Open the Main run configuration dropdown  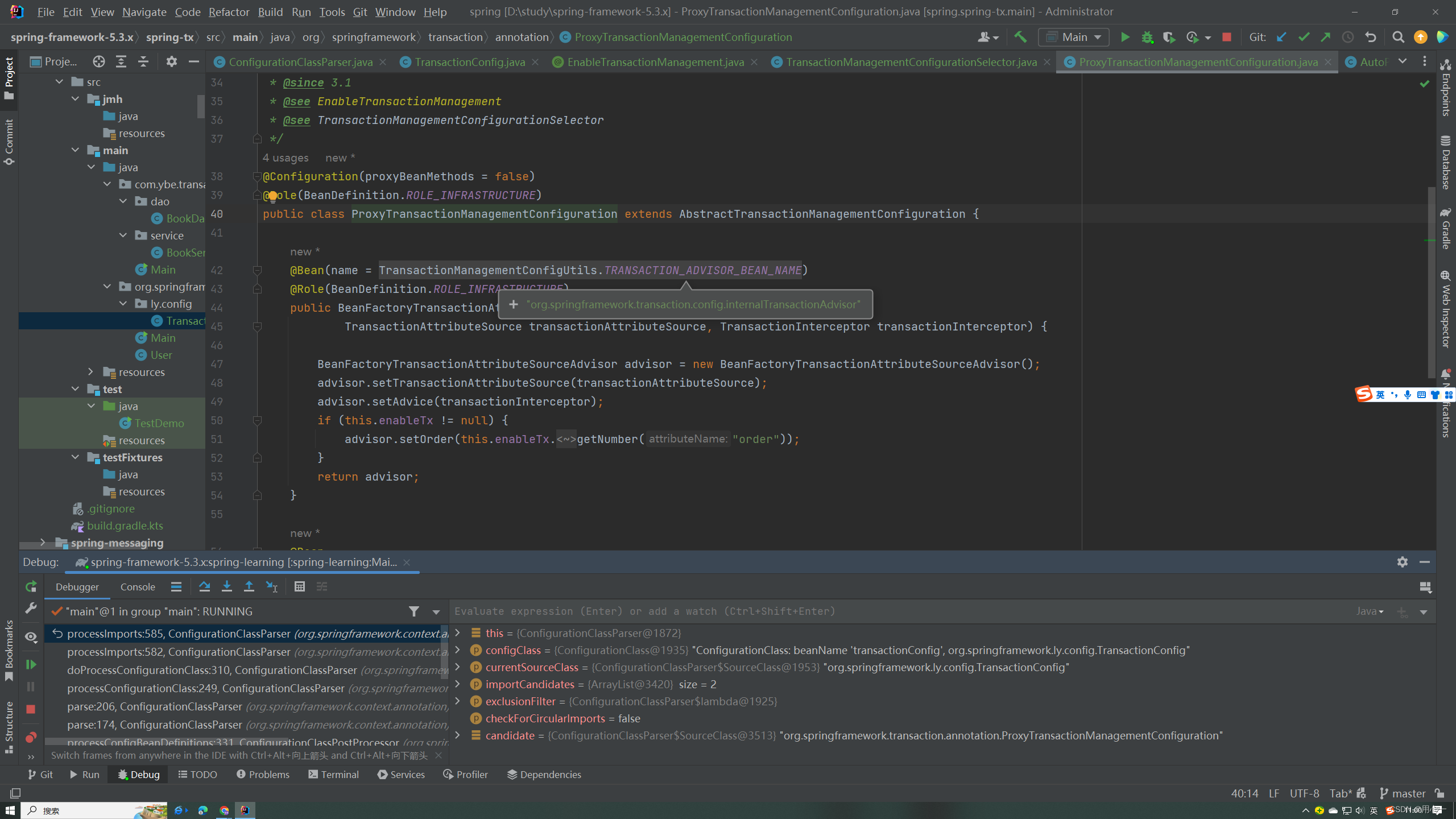[1073, 36]
